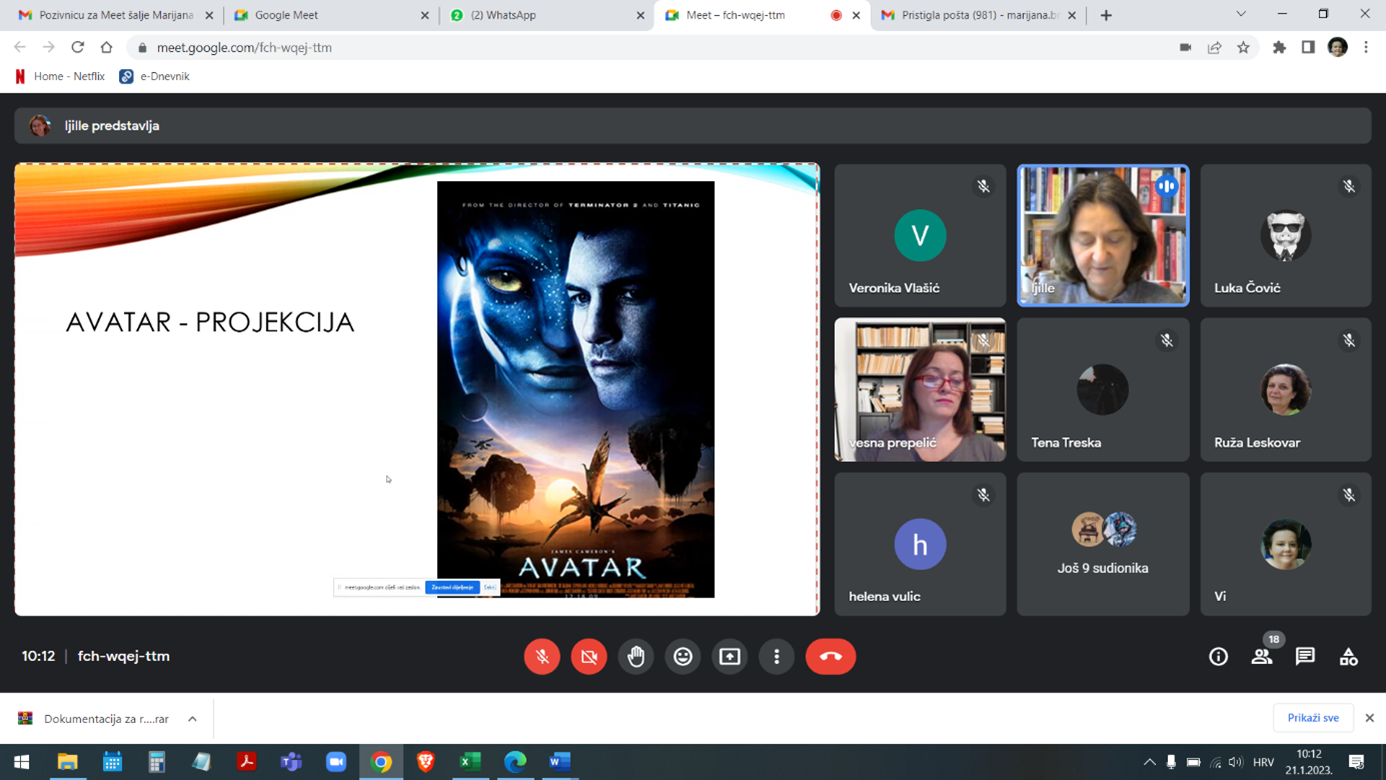Go to the browser home page
This screenshot has height=780, width=1386.
tap(106, 47)
